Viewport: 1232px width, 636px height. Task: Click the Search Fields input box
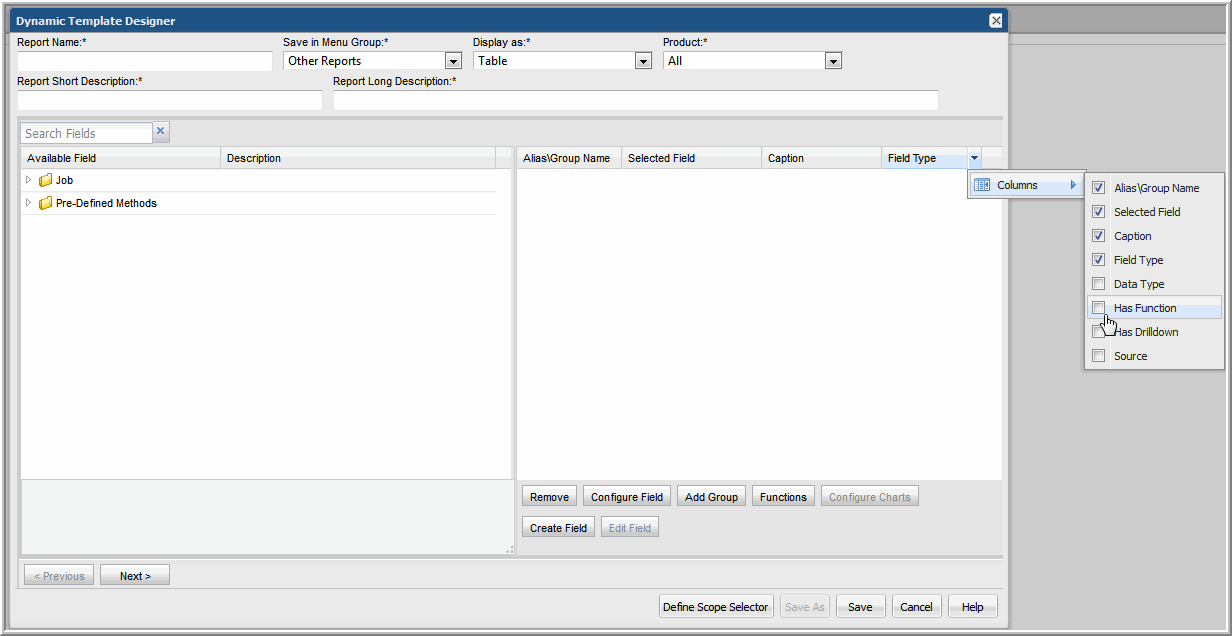pyautogui.click(x=87, y=133)
